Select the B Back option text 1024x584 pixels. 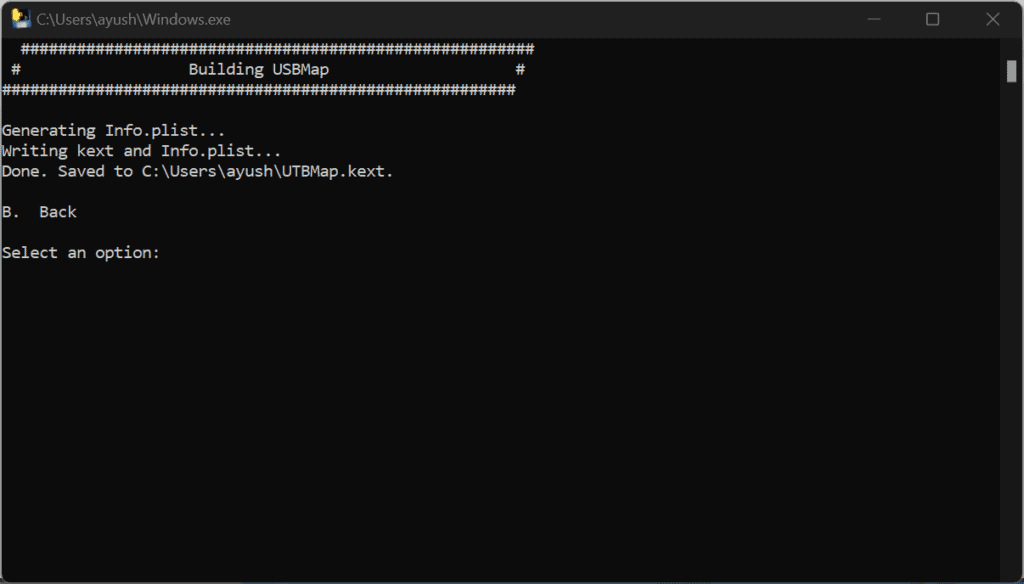click(x=38, y=211)
